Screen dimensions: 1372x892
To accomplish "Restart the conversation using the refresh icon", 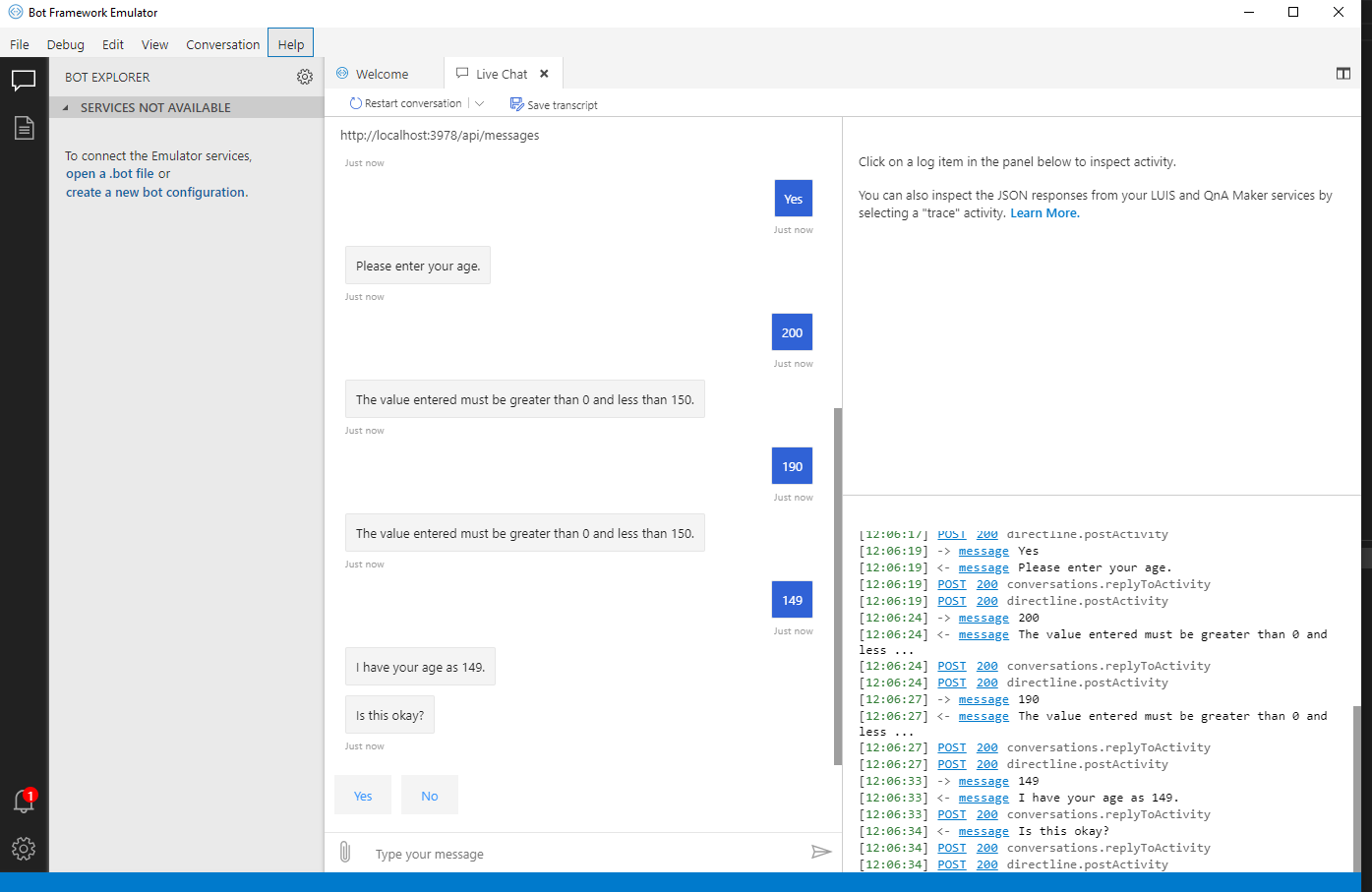I will pos(355,102).
